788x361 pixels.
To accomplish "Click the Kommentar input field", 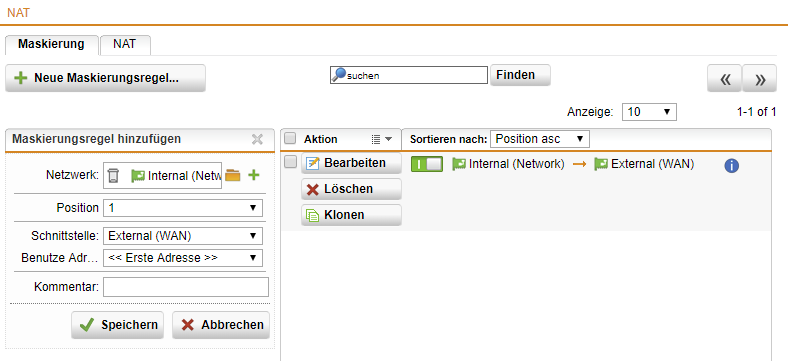I will [x=186, y=287].
